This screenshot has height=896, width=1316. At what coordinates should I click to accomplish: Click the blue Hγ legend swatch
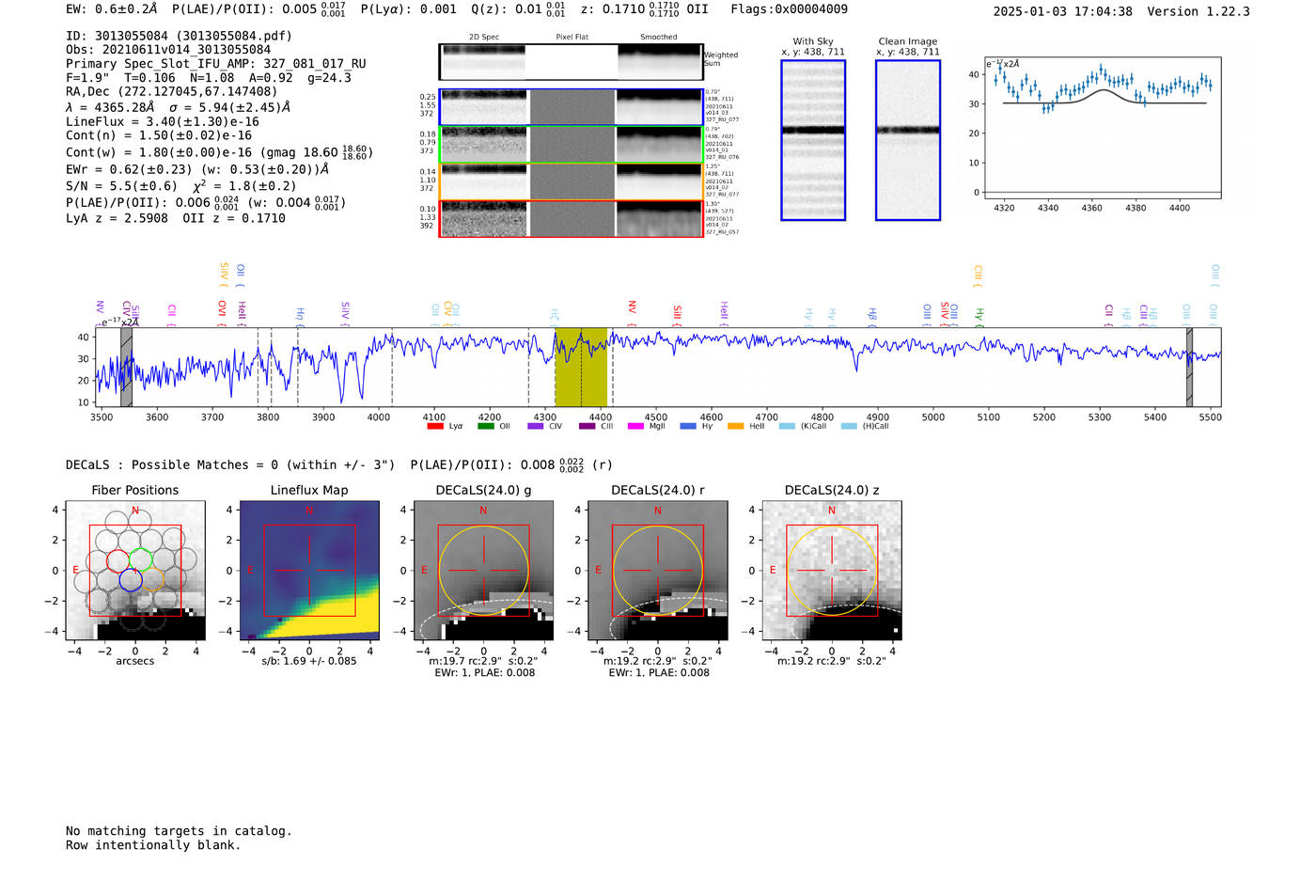pyautogui.click(x=688, y=426)
